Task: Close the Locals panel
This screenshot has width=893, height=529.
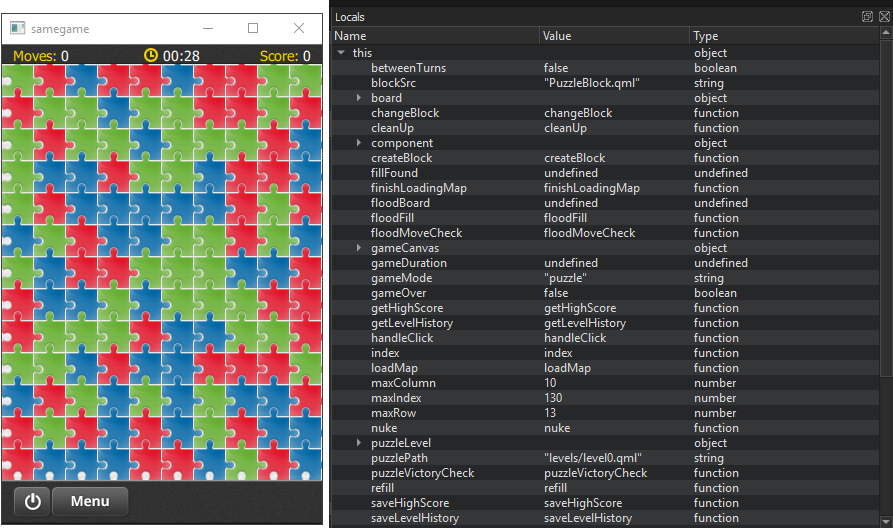Action: 882,16
